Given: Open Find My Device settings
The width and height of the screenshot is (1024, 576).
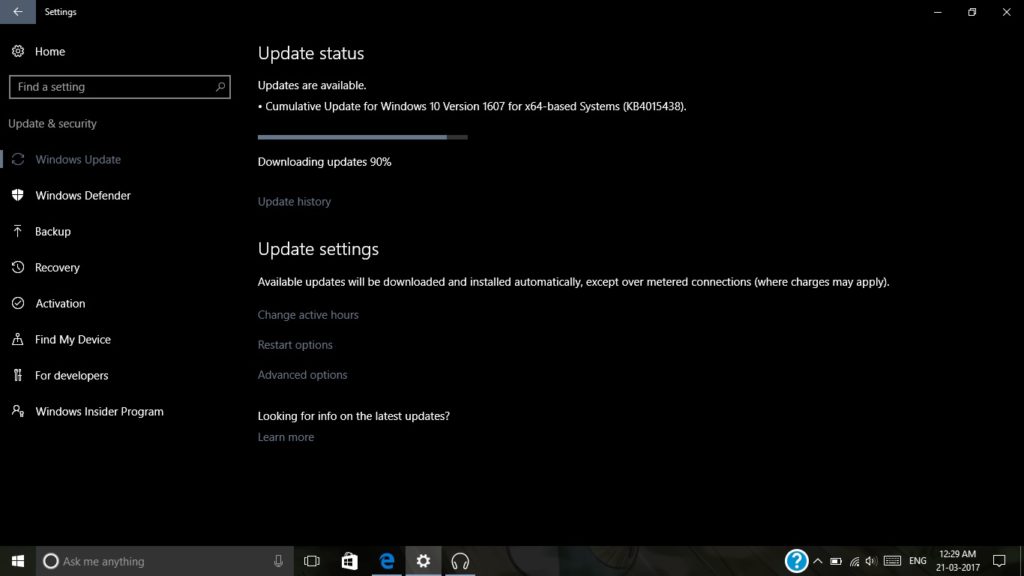Looking at the screenshot, I should tap(72, 340).
